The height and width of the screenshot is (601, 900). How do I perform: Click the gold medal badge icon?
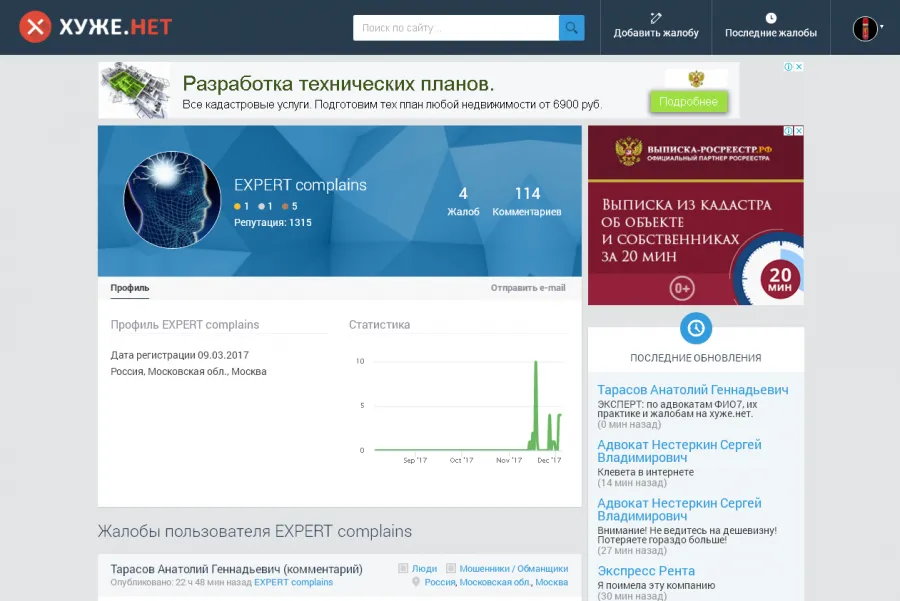click(x=237, y=206)
